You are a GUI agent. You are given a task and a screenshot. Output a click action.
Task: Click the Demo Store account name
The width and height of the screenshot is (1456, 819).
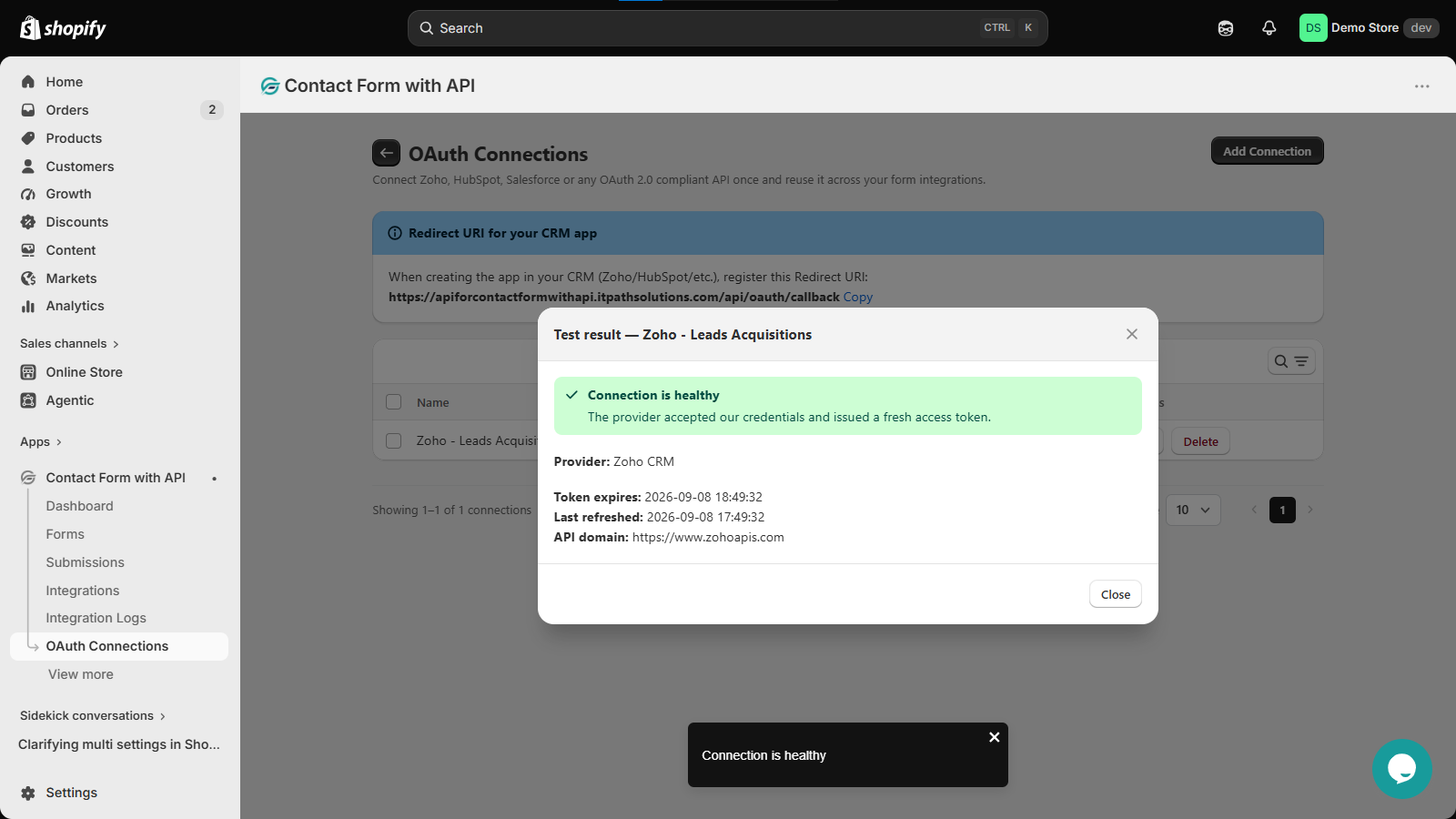(1365, 28)
